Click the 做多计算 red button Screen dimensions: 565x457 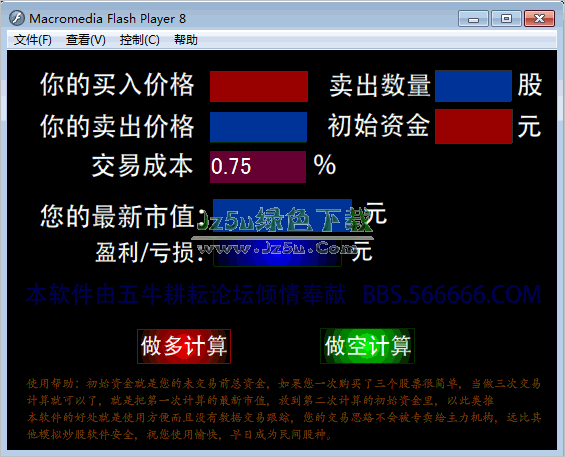tap(184, 346)
